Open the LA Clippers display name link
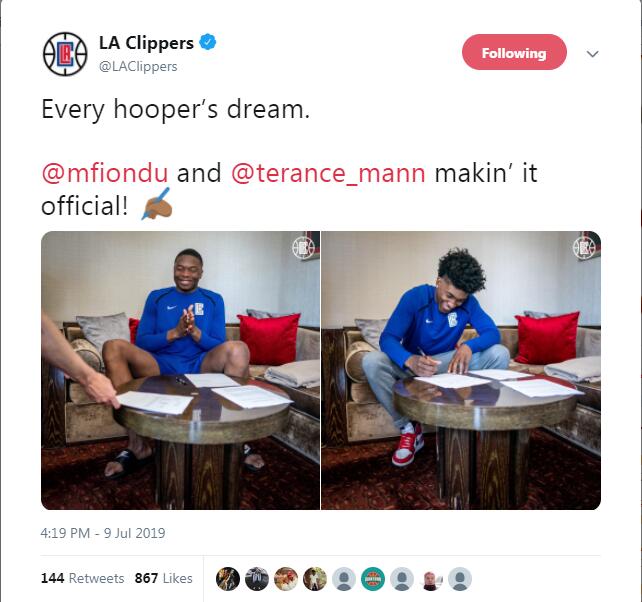This screenshot has height=602, width=642. pos(146,43)
